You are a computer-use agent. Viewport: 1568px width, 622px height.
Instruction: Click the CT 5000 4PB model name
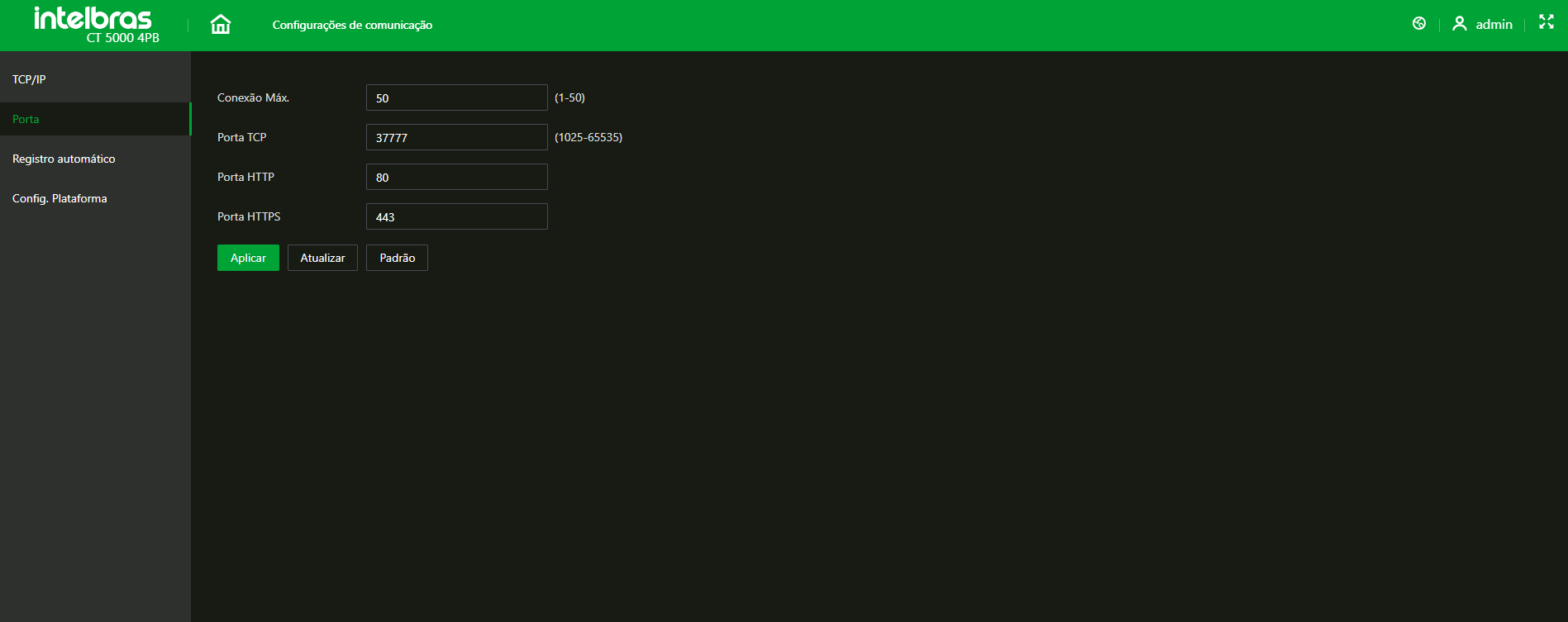(x=123, y=38)
